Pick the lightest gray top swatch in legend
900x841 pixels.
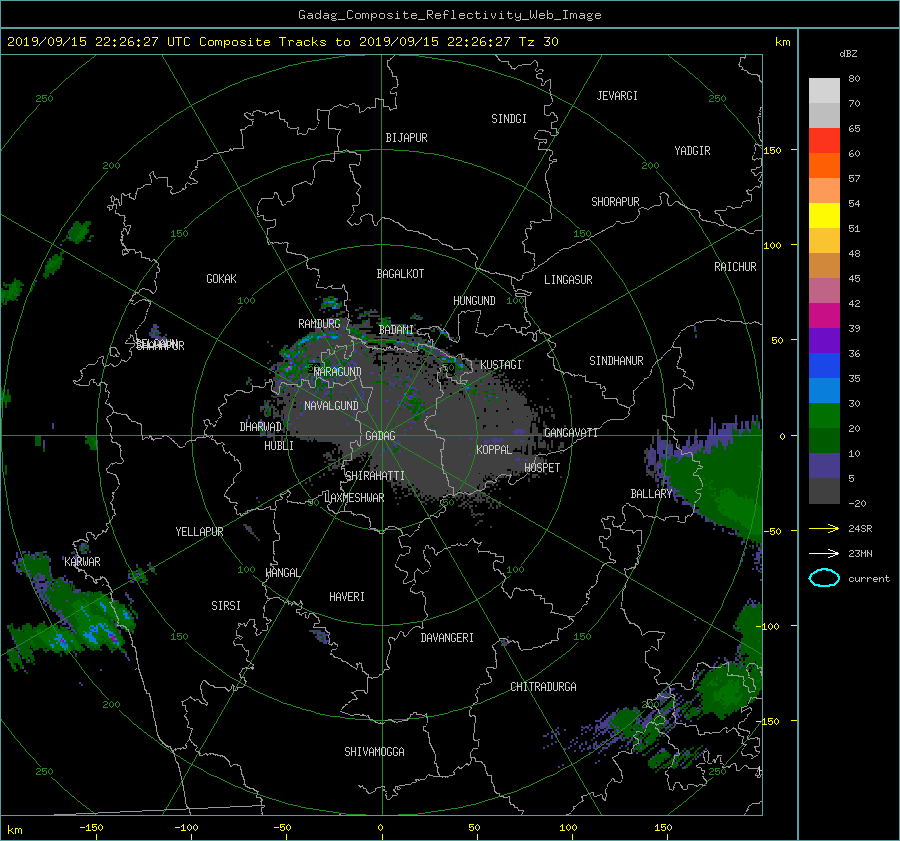(824, 91)
